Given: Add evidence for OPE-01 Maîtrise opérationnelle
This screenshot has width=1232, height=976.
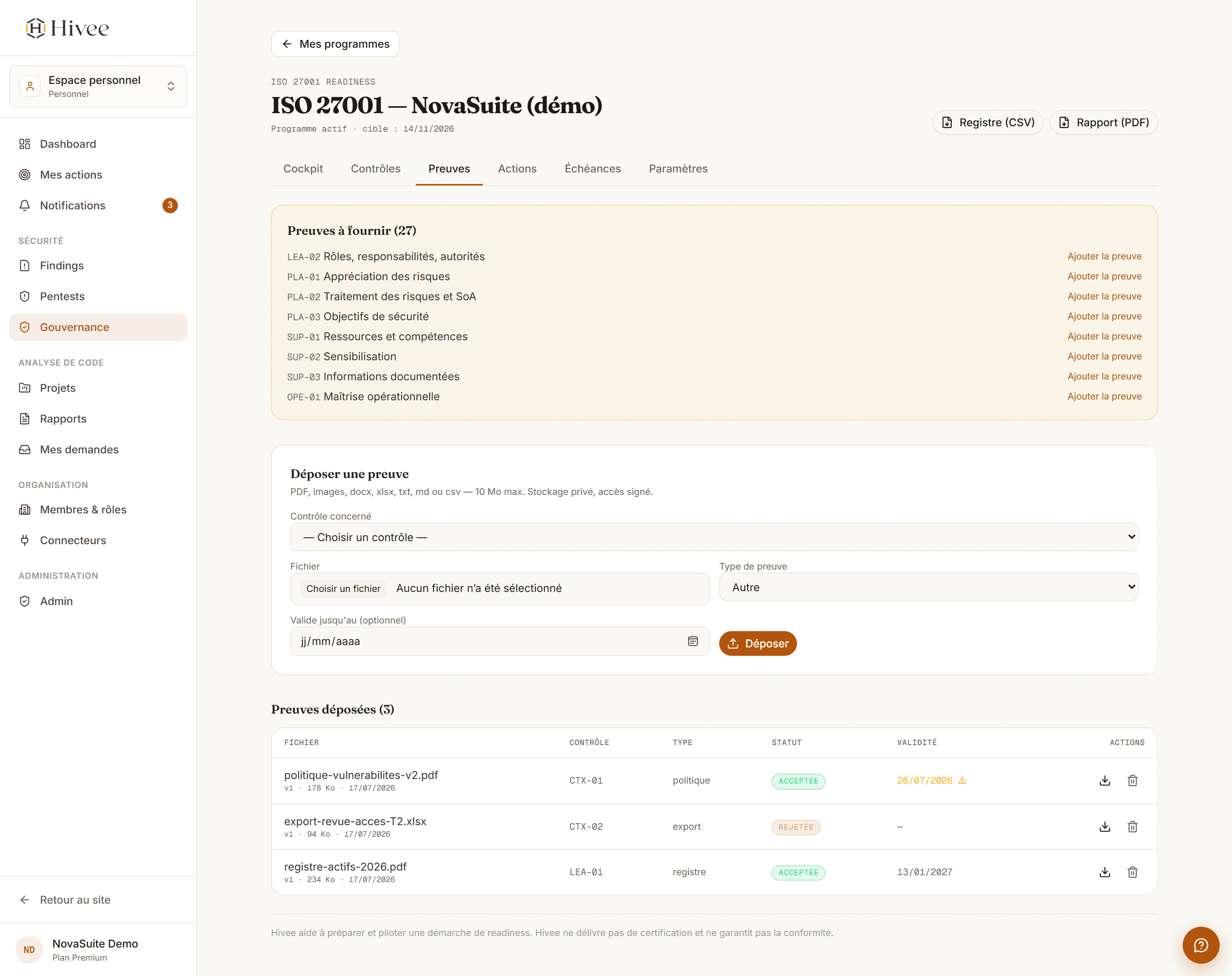Looking at the screenshot, I should 1104,396.
